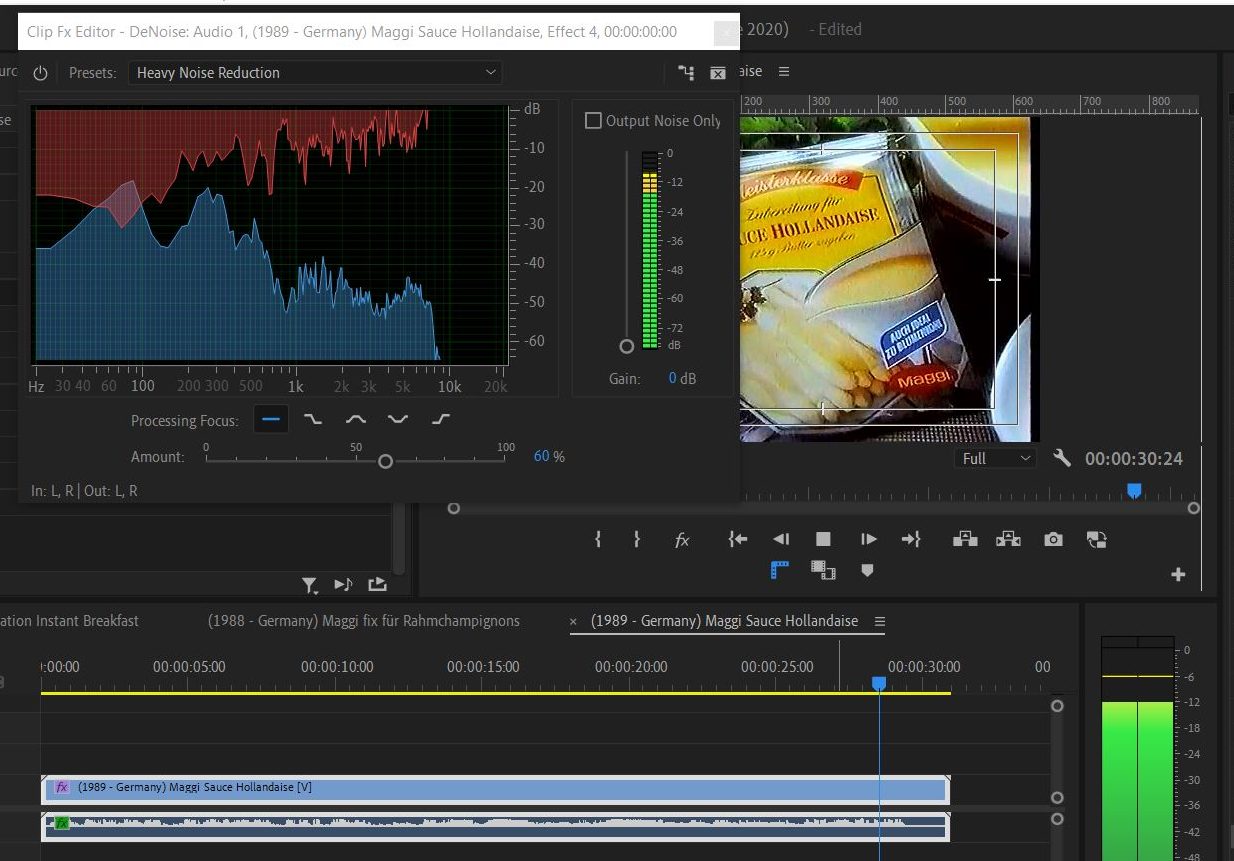
Task: Step back one frame
Action: (x=781, y=539)
